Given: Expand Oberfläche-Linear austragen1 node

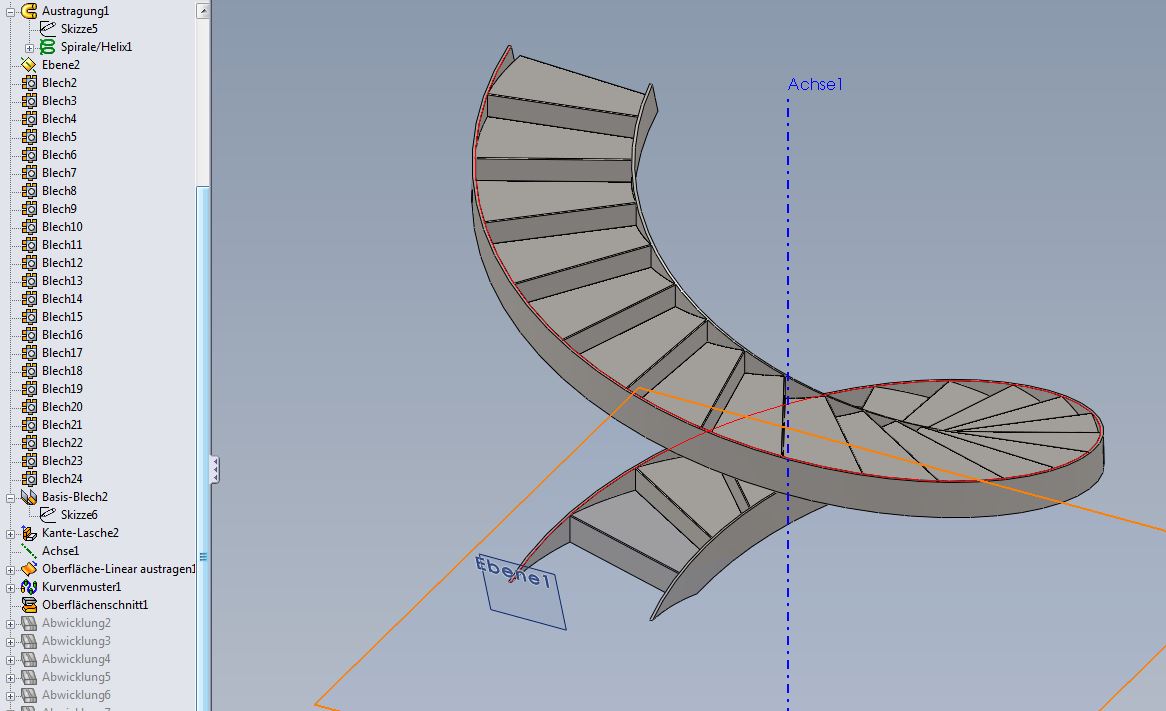Looking at the screenshot, I should coord(10,570).
